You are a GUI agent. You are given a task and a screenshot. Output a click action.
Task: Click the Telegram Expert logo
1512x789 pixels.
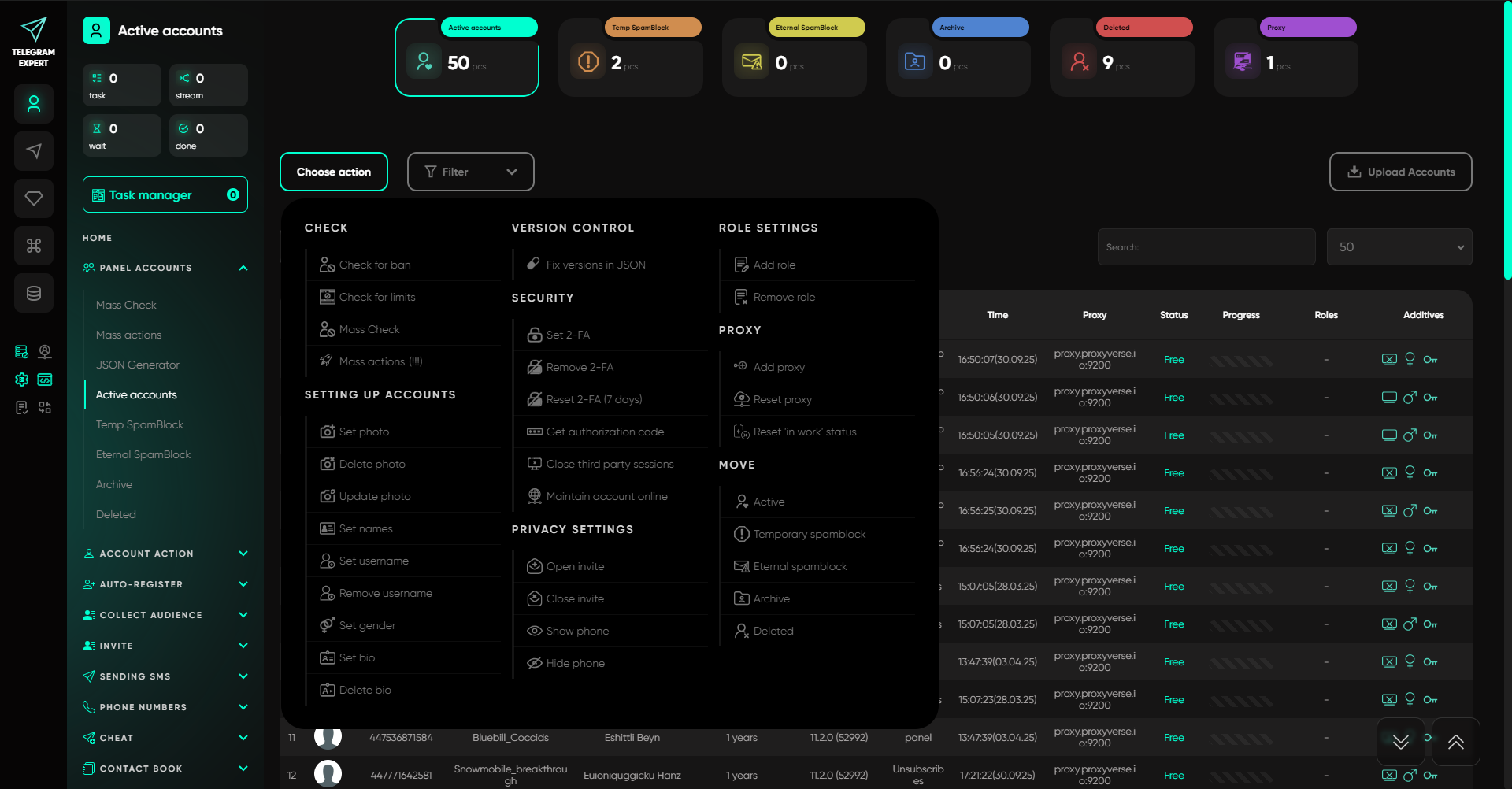(33, 42)
